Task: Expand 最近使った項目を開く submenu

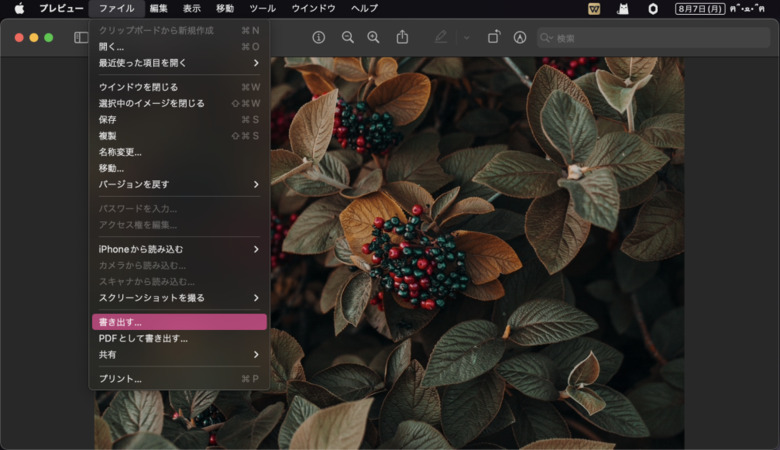Action: pyautogui.click(x=179, y=63)
